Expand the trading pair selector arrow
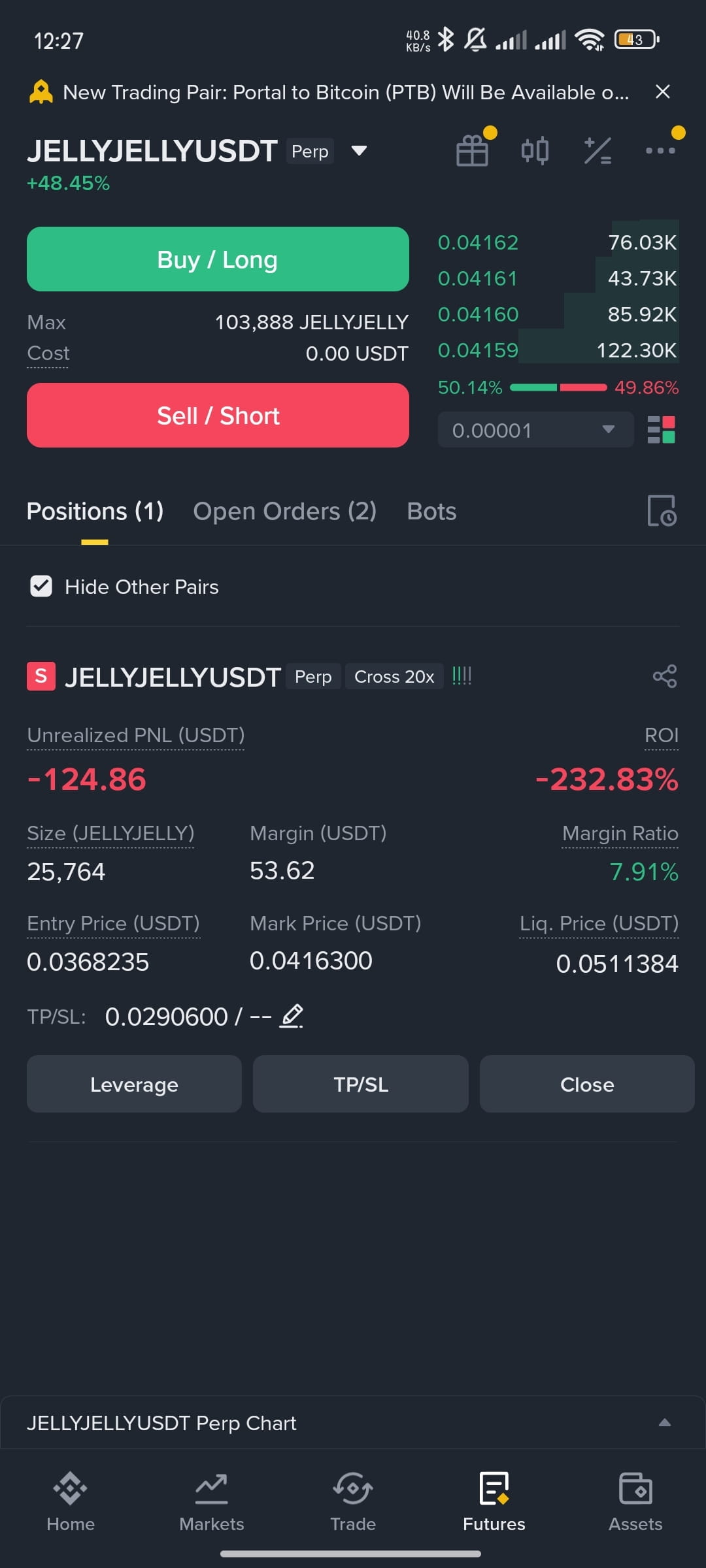This screenshot has height=1568, width=706. click(359, 151)
